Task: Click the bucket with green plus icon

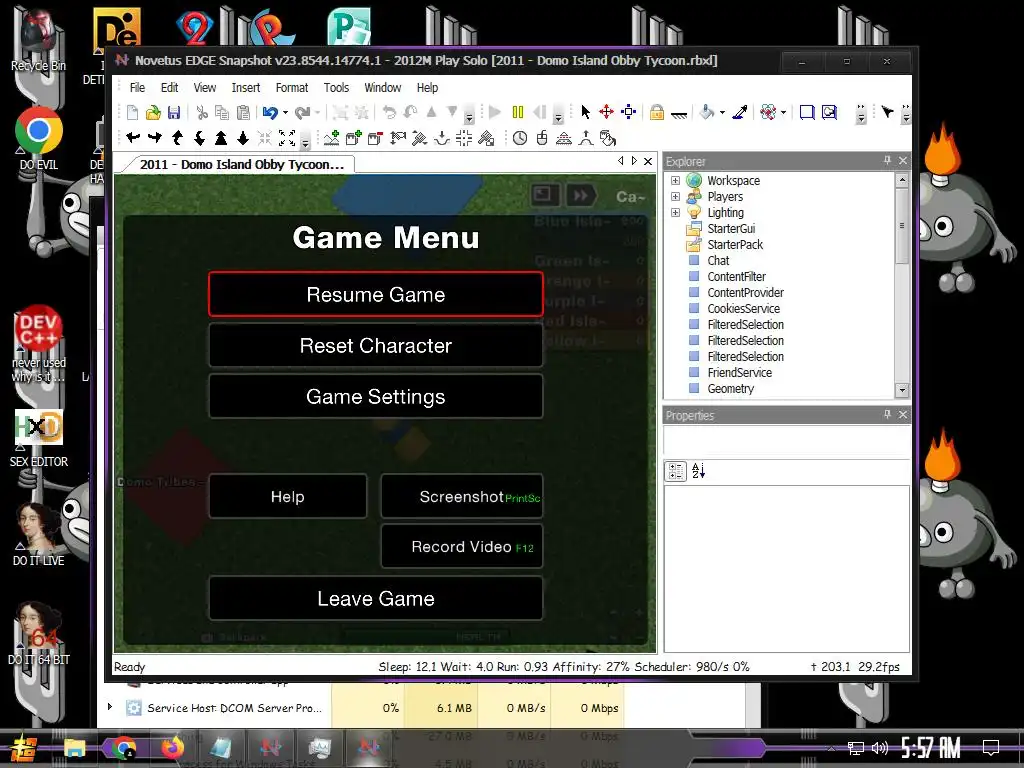Action: coord(354,138)
